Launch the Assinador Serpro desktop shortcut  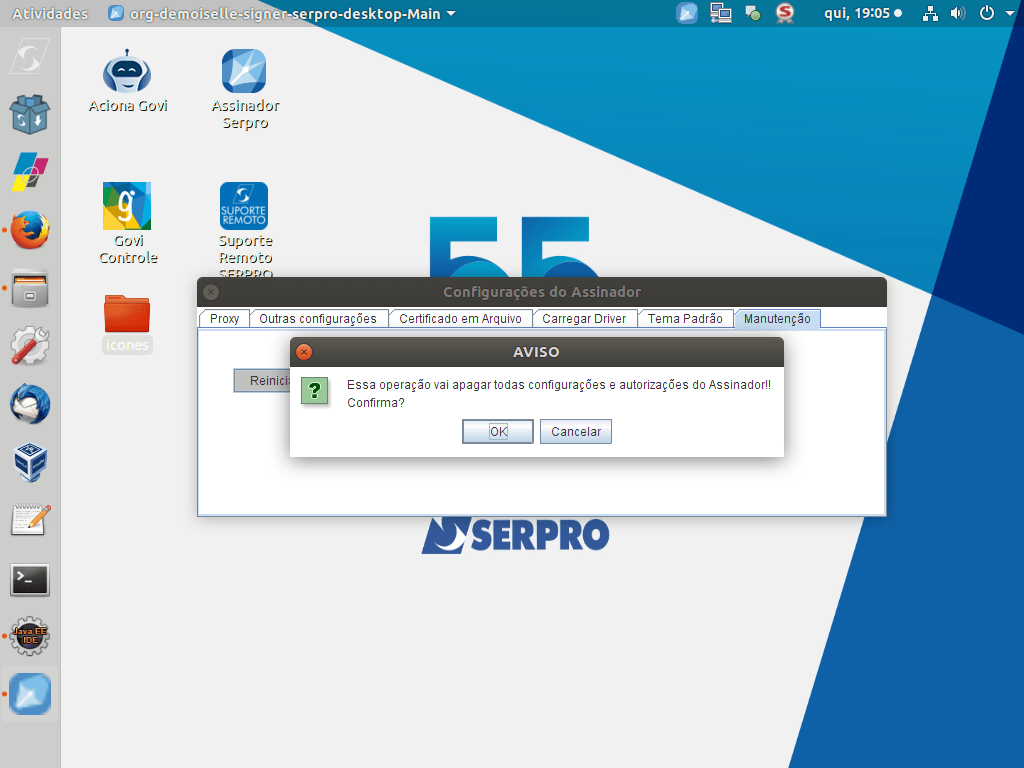244,73
